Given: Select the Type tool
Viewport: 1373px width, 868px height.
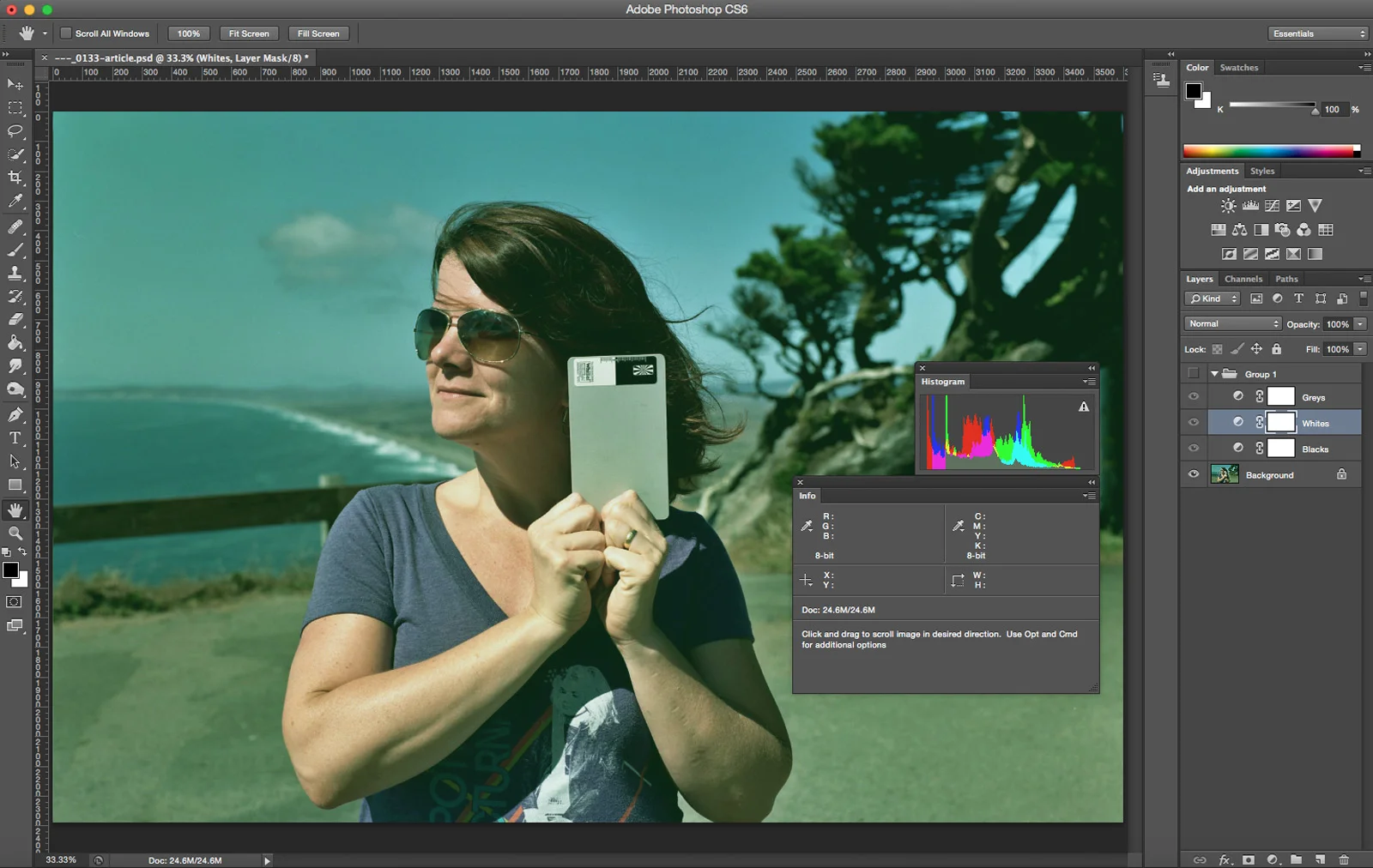Looking at the screenshot, I should coord(15,439).
